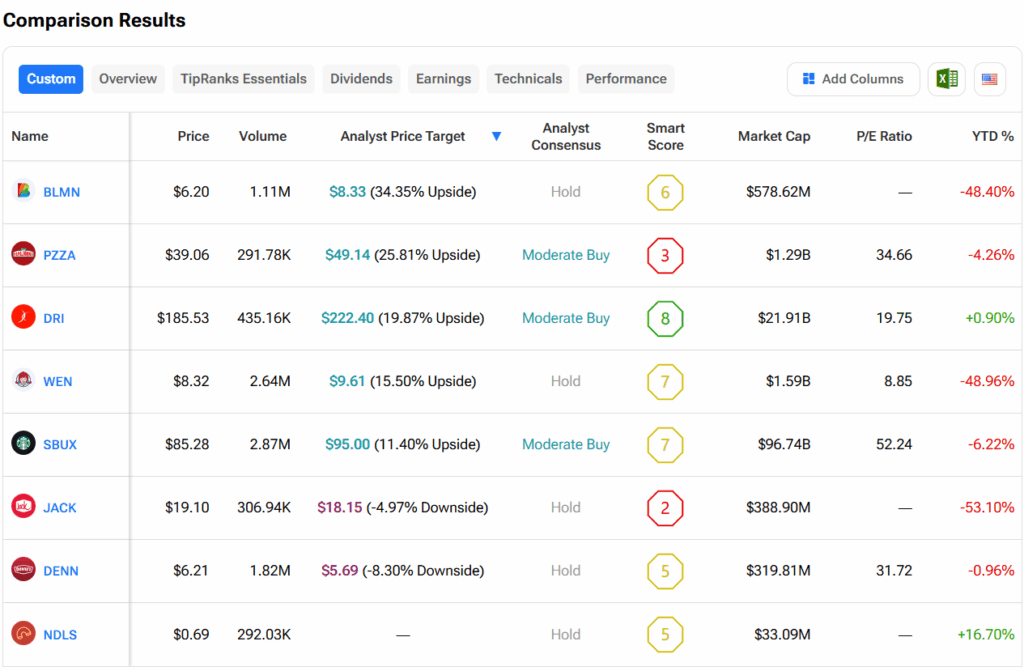Image resolution: width=1024 pixels, height=671 pixels.
Task: Click the Jack in the Box logo icon
Action: click(23, 506)
